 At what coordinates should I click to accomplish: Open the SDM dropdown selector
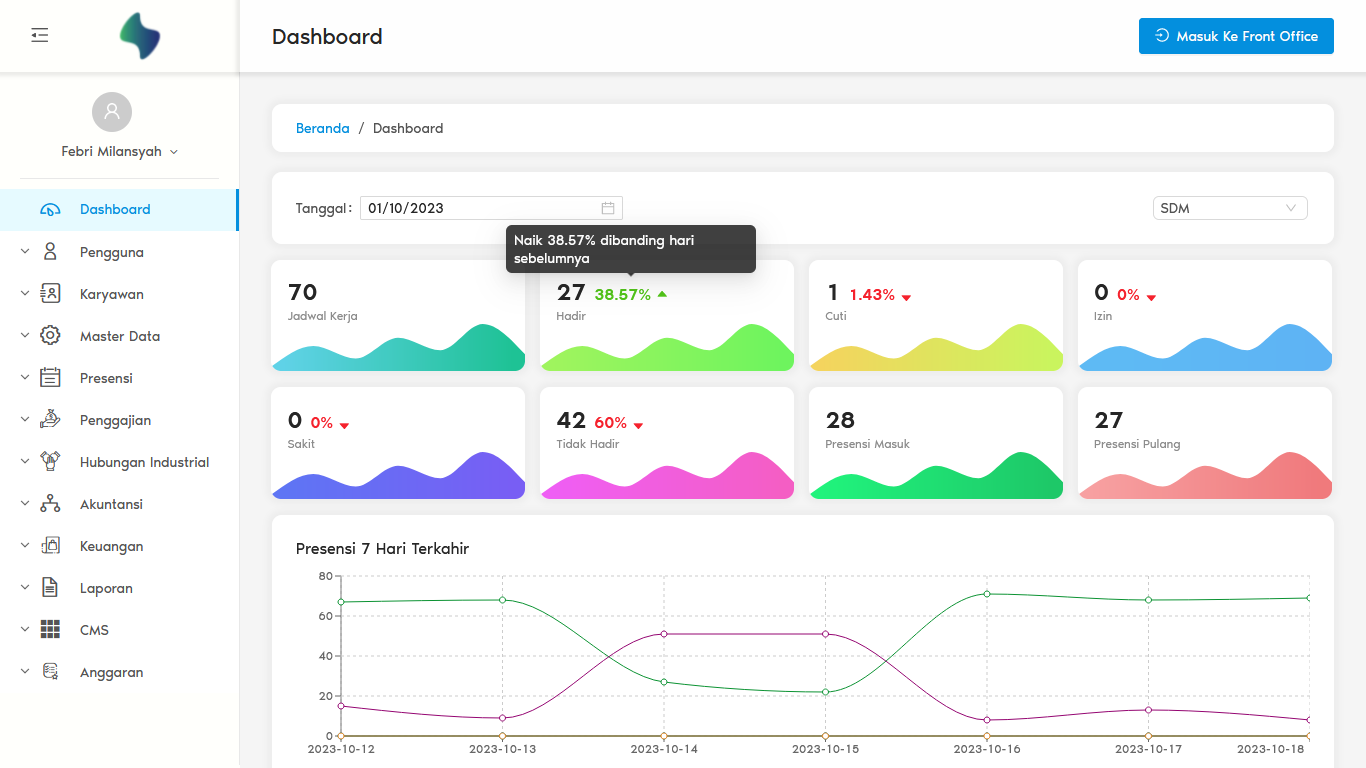point(1230,208)
